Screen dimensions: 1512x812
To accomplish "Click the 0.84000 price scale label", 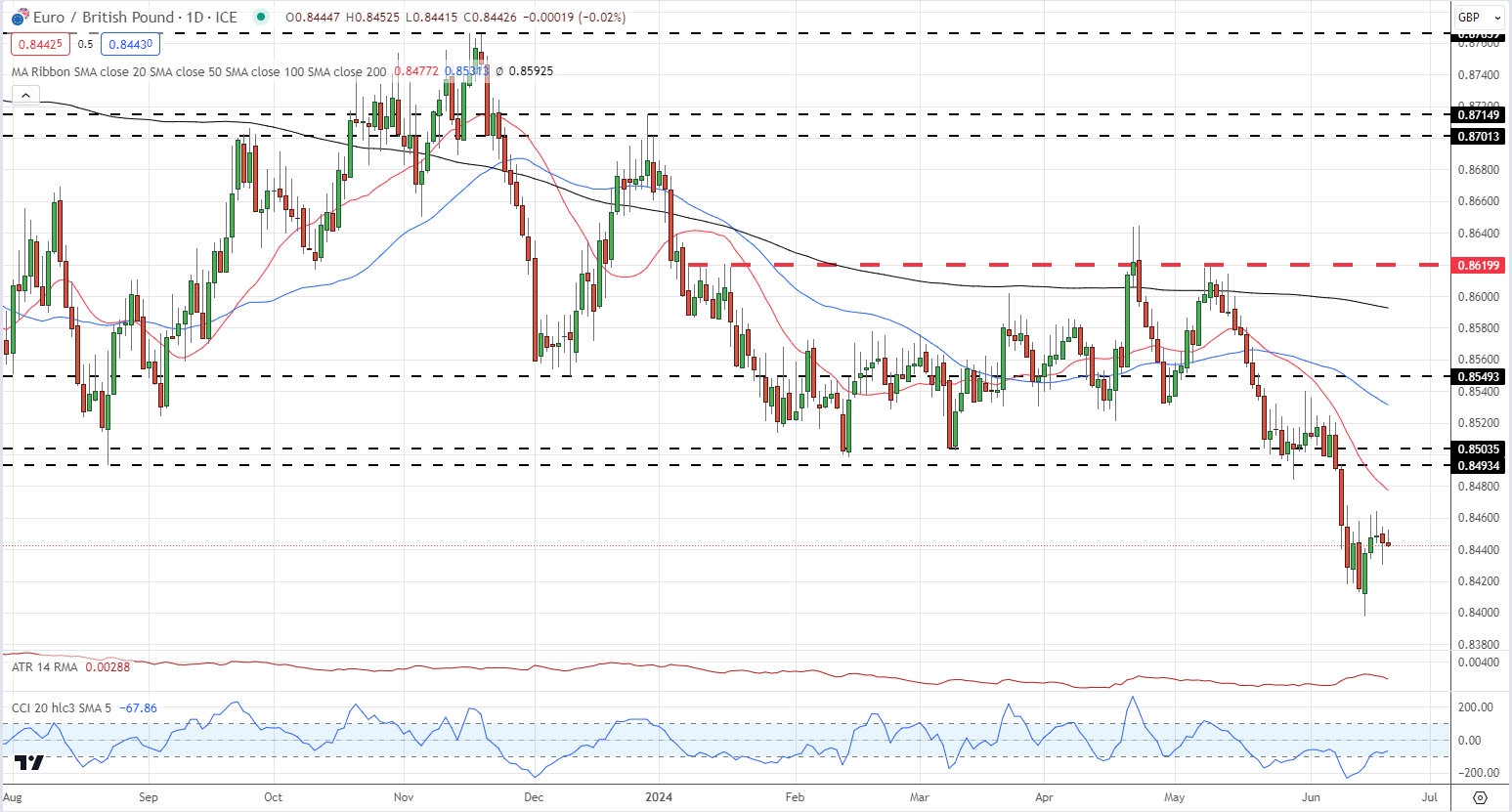I will pos(1479,613).
